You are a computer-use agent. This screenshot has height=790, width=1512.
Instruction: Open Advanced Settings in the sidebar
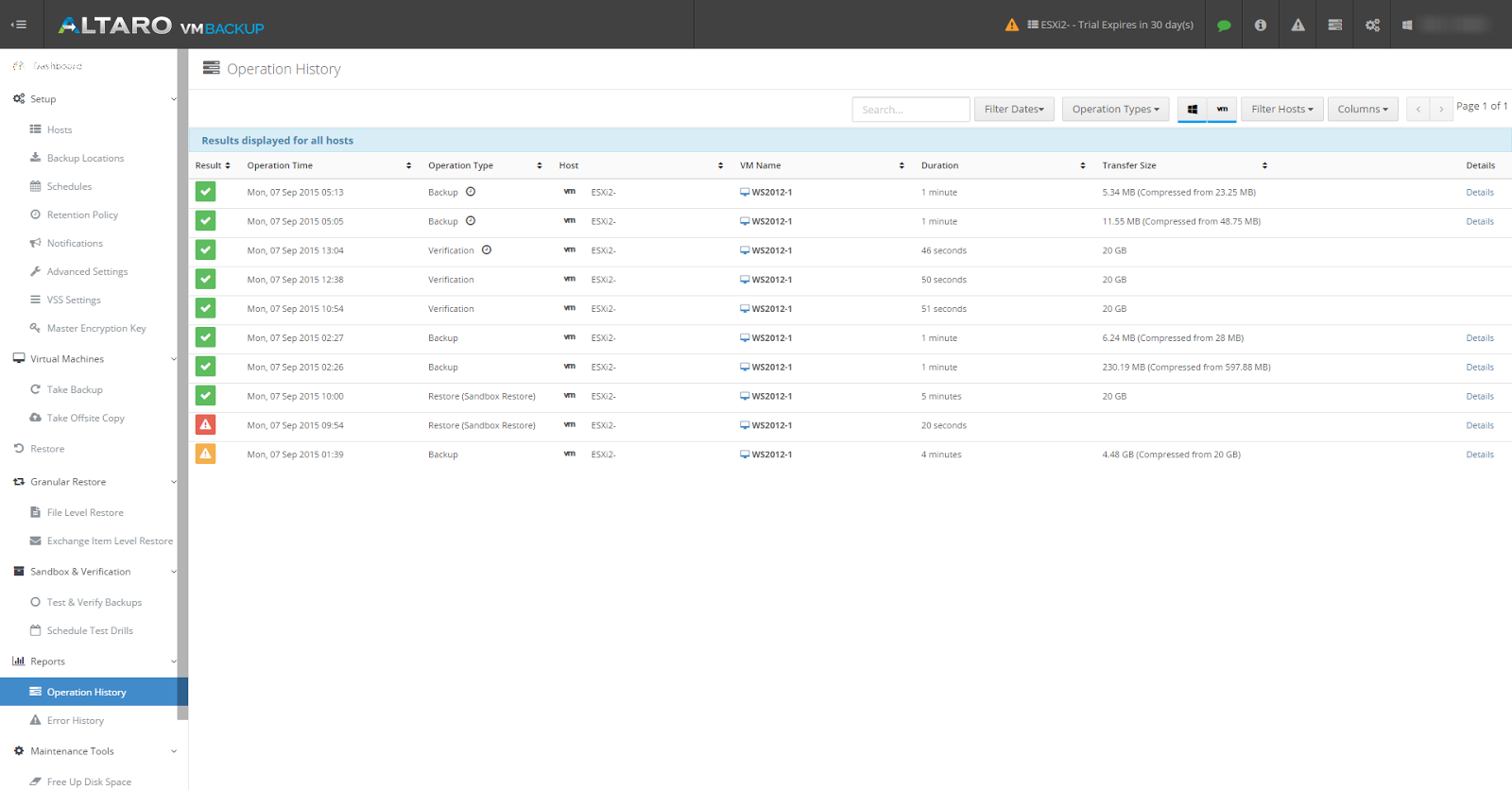coord(87,272)
